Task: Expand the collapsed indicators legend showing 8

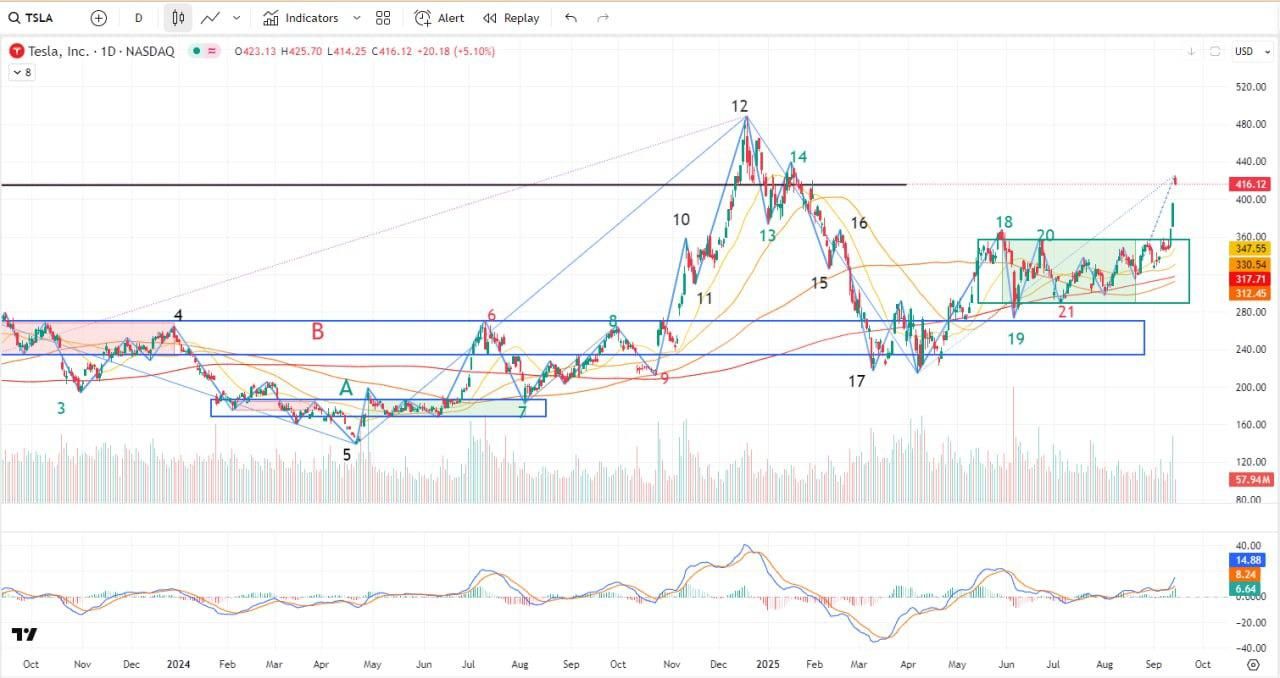Action: (x=21, y=72)
